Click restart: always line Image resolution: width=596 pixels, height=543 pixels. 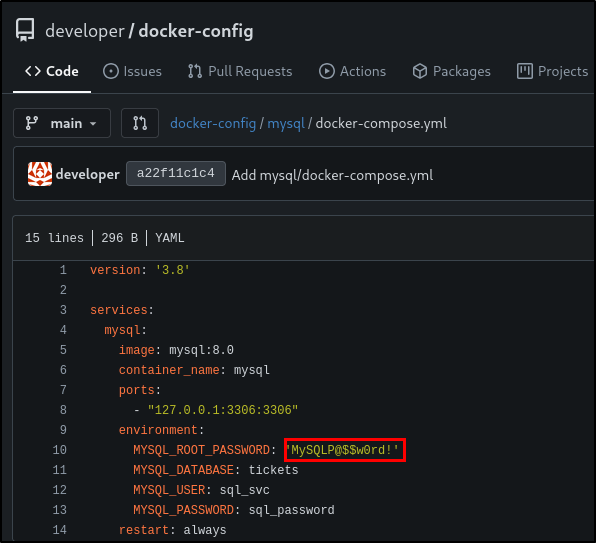pyautogui.click(x=173, y=530)
